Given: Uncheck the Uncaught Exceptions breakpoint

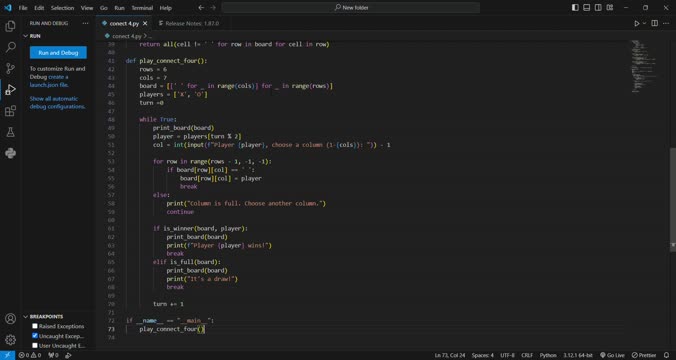Looking at the screenshot, I should pyautogui.click(x=35, y=335).
